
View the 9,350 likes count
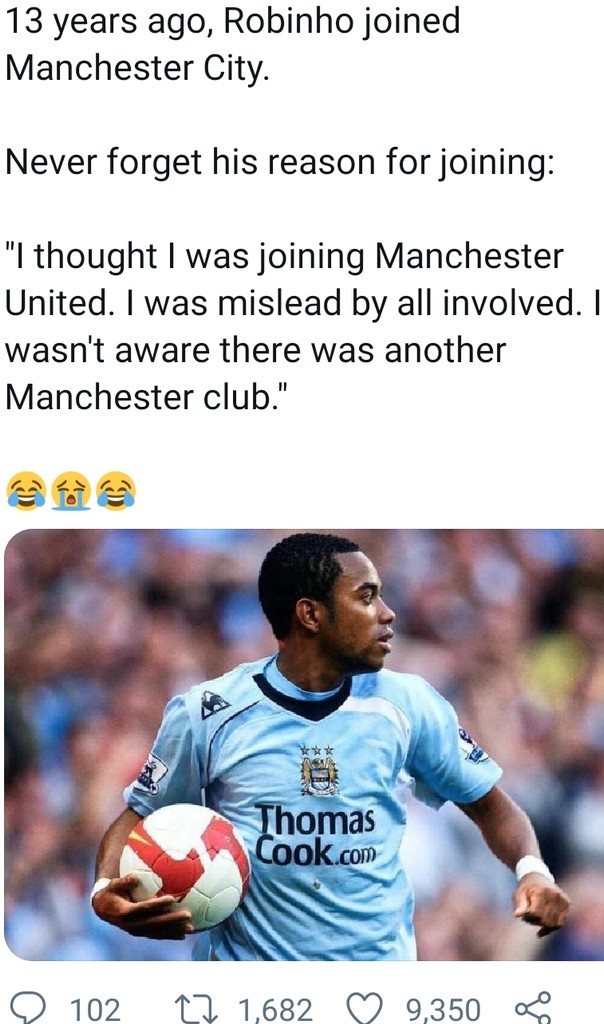(443, 1010)
